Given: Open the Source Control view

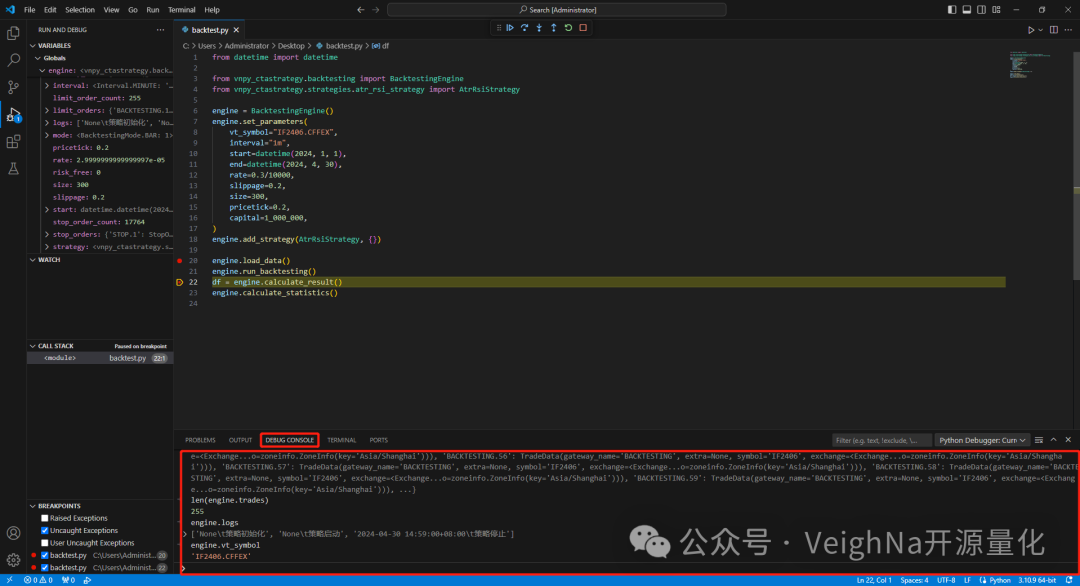Looking at the screenshot, I should point(13,88).
